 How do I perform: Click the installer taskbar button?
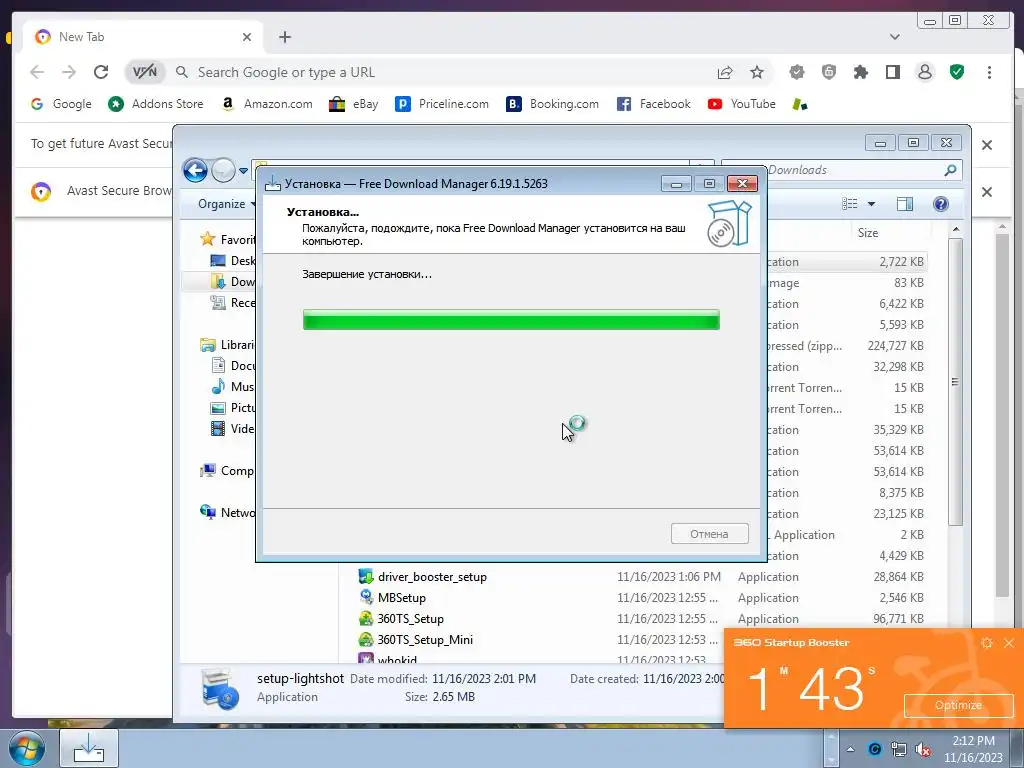coord(89,748)
